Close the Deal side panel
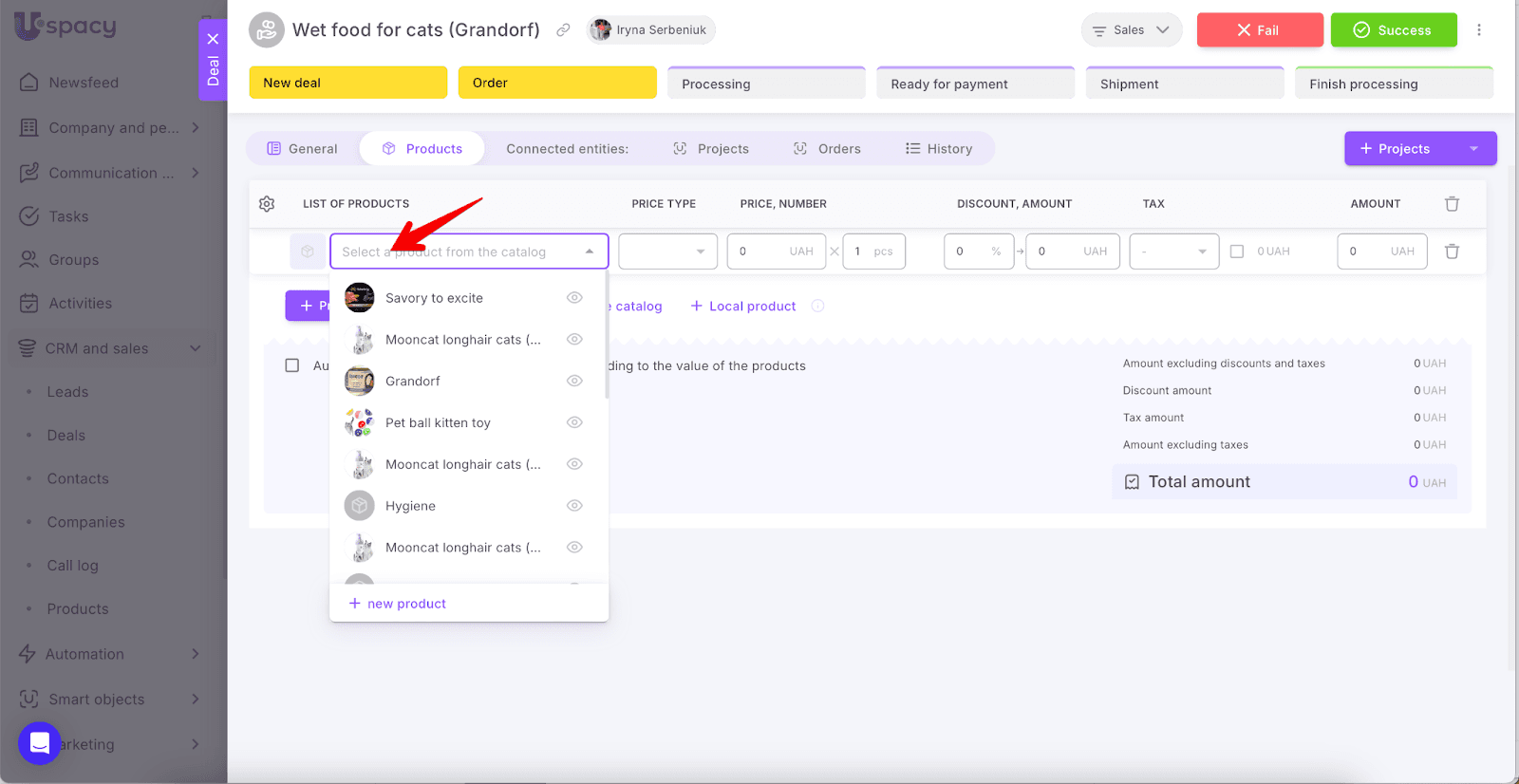This screenshot has height=784, width=1519. point(213,39)
